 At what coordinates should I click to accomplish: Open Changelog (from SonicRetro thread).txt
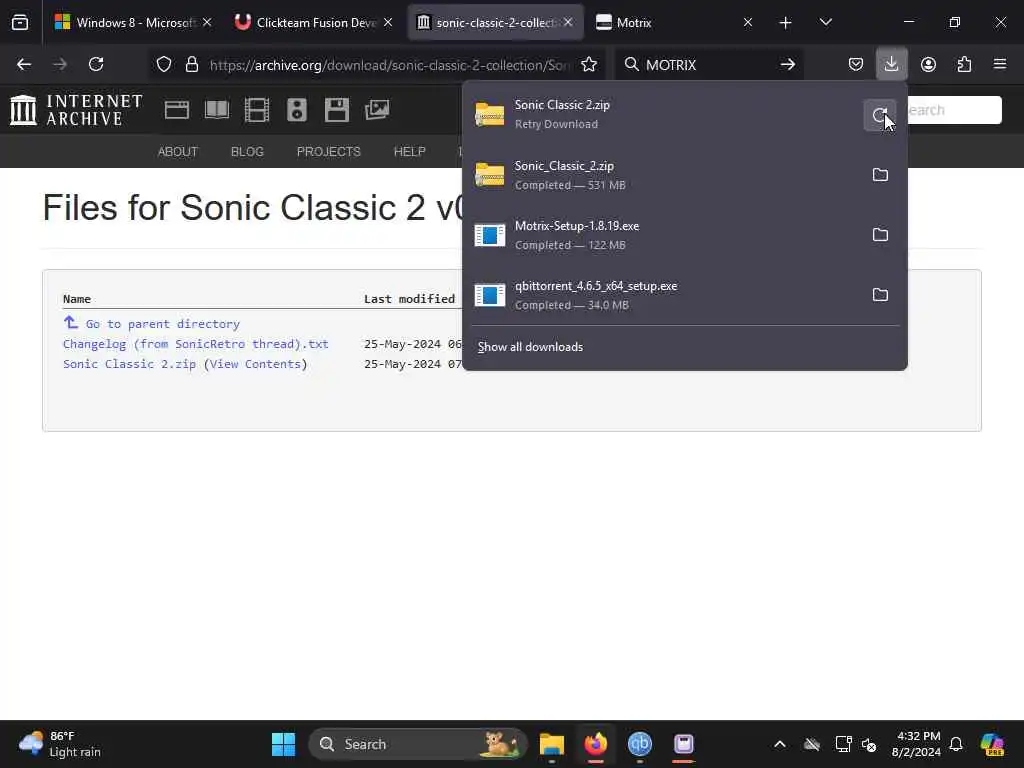click(195, 344)
